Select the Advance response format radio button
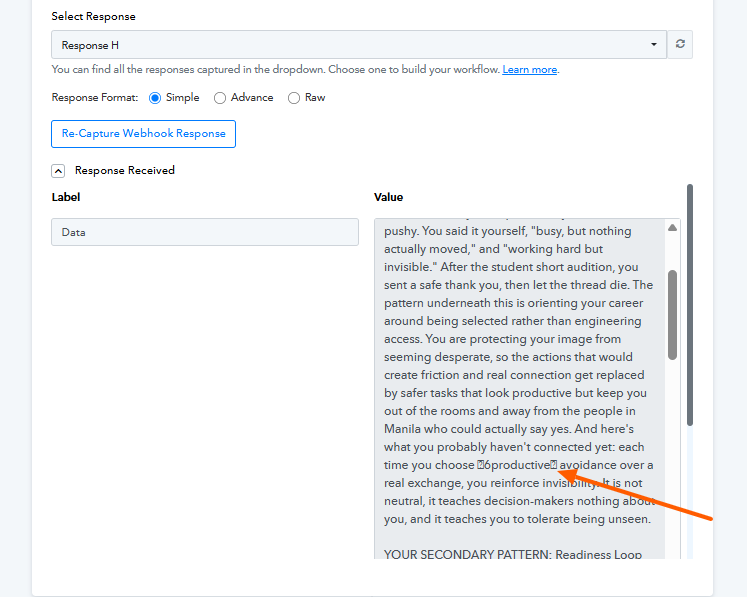The height and width of the screenshot is (597, 747). click(220, 98)
